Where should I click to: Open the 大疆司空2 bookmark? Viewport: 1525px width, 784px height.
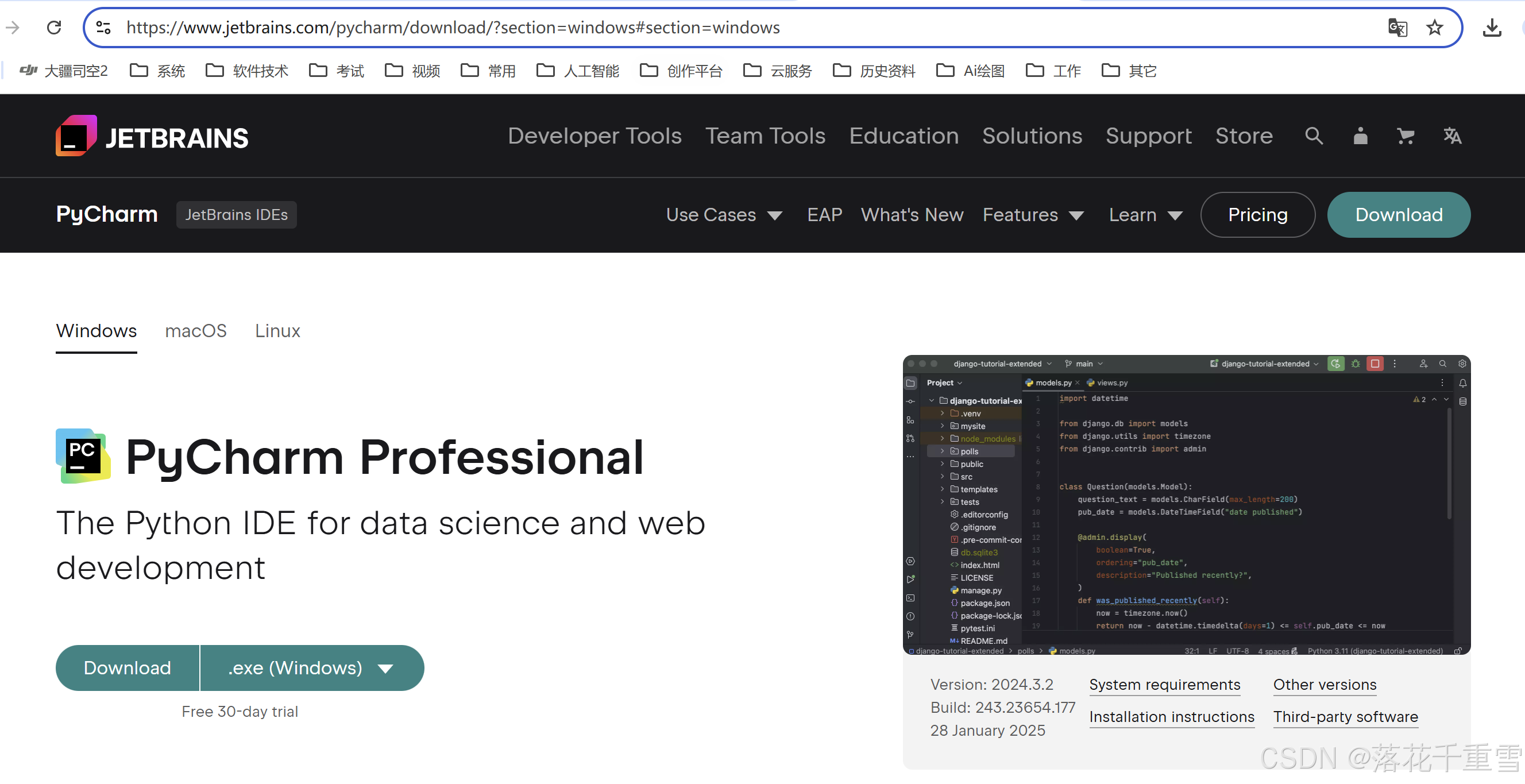[x=63, y=71]
